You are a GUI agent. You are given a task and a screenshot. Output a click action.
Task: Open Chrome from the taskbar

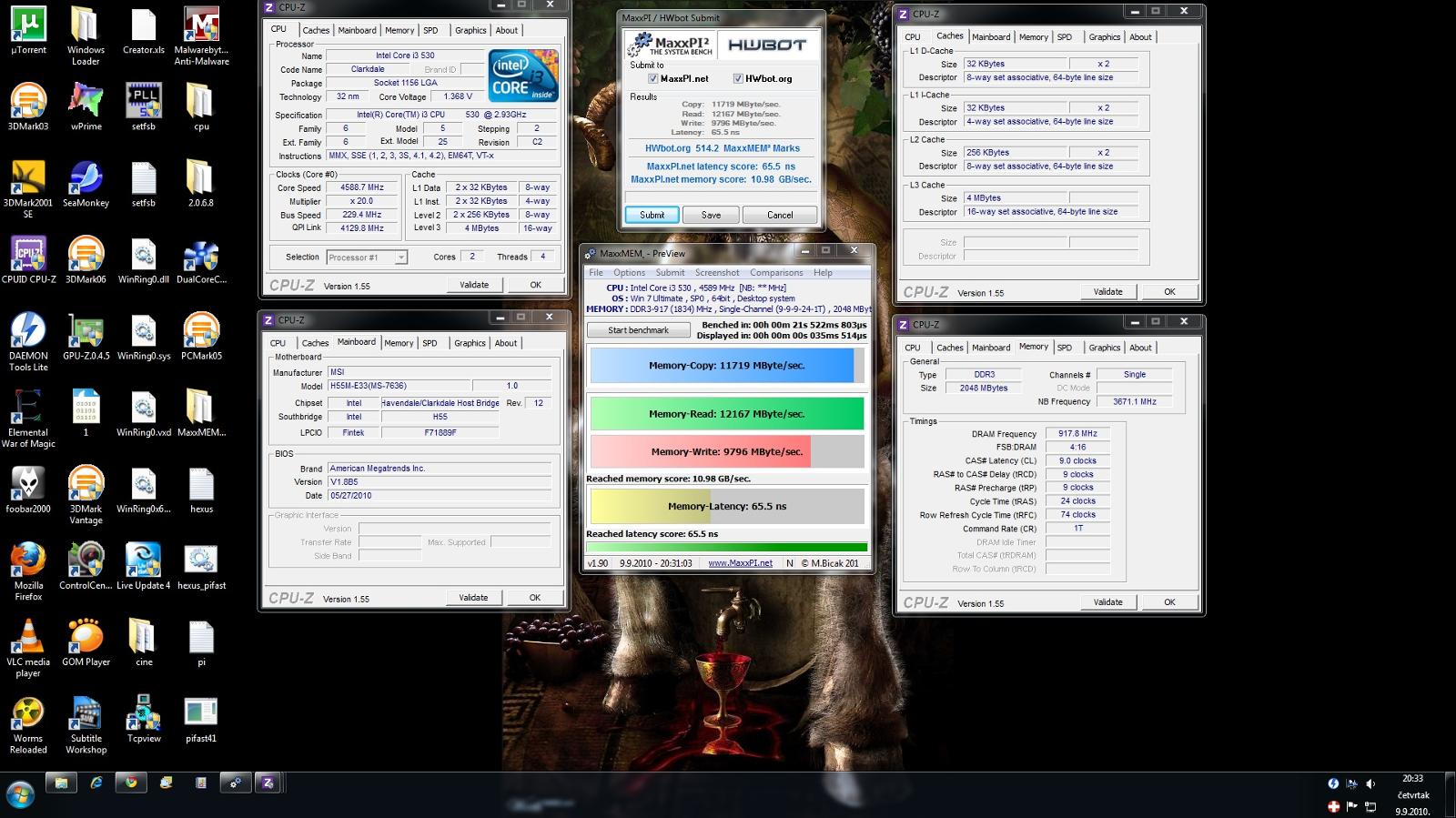(x=131, y=783)
